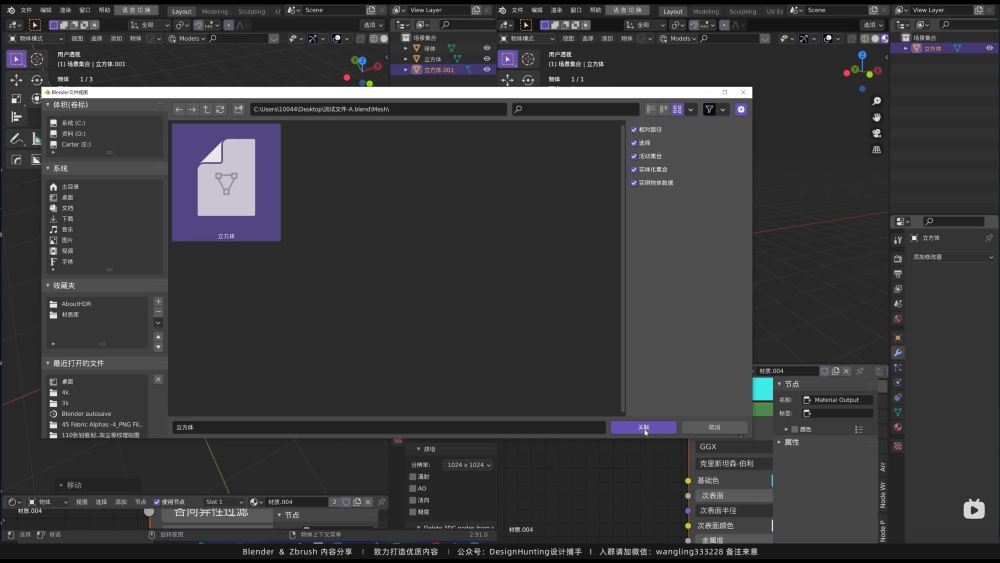The width and height of the screenshot is (1000, 563).
Task: Open 渲染 menu in right Blender window
Action: pos(556,10)
